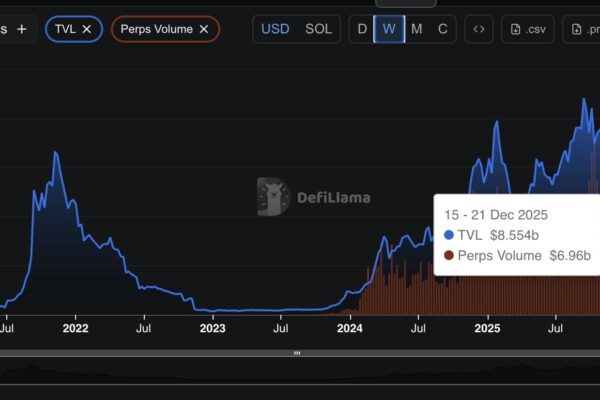Switch denomination to SOL

click(x=319, y=29)
